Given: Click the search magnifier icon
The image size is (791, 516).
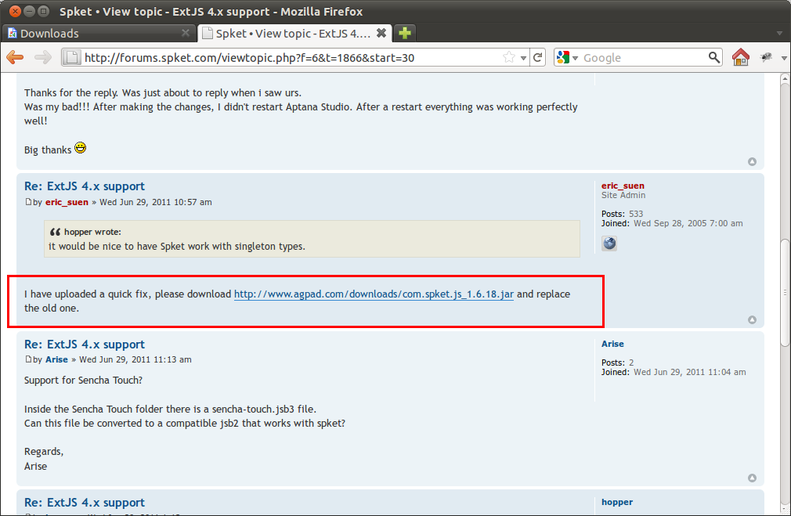Looking at the screenshot, I should point(714,58).
